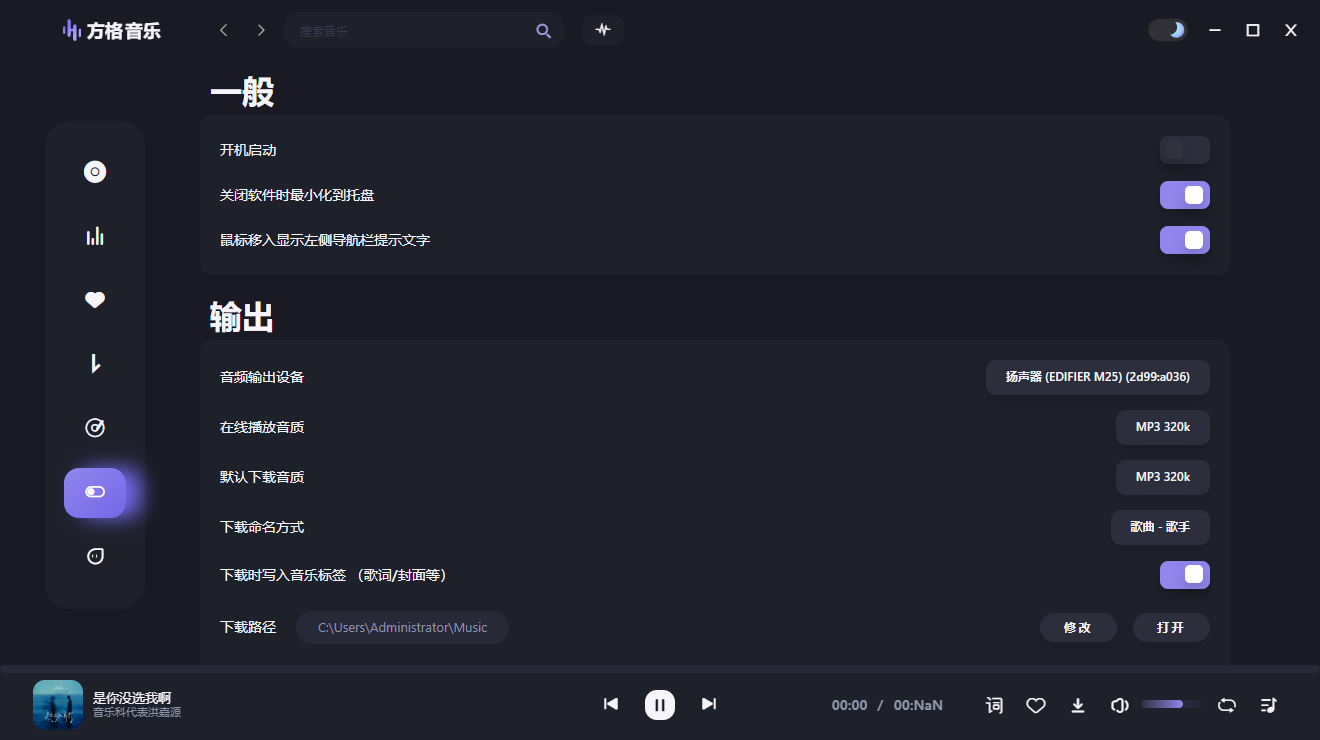Open your favorites from the sidebar heart icon
Image resolution: width=1320 pixels, height=740 pixels.
coord(95,299)
